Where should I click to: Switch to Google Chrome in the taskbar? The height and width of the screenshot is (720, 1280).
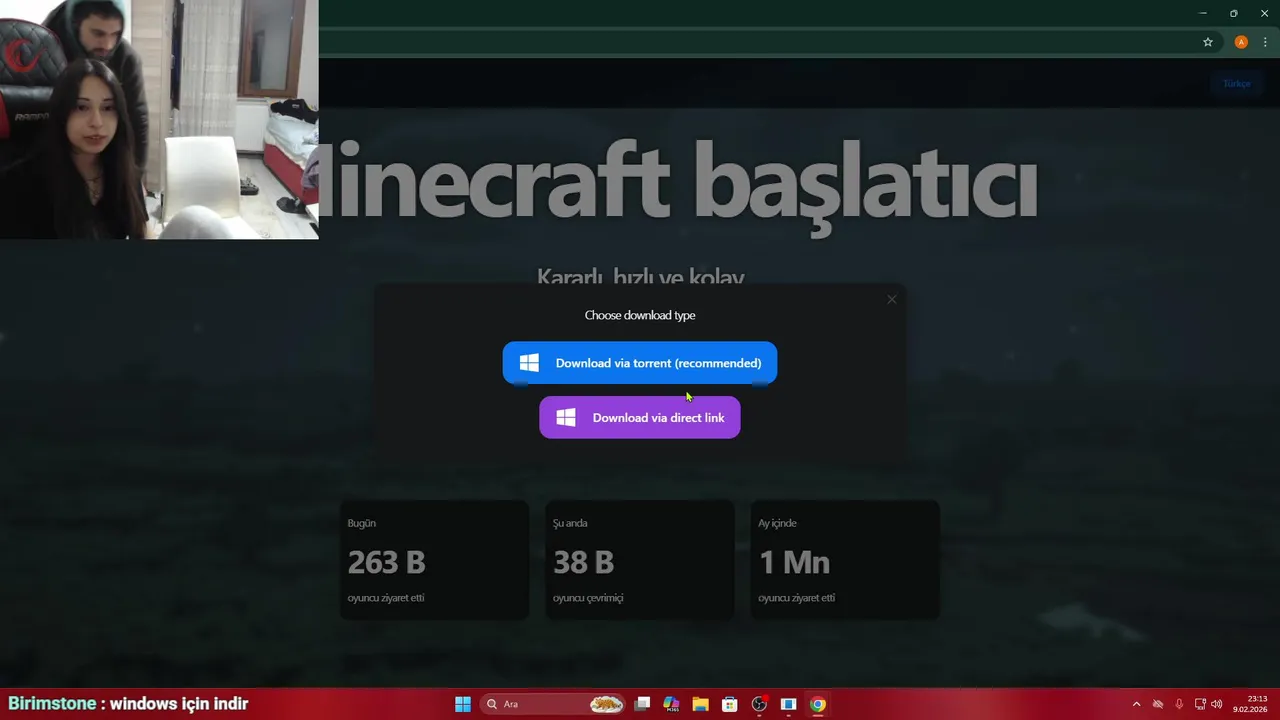818,704
